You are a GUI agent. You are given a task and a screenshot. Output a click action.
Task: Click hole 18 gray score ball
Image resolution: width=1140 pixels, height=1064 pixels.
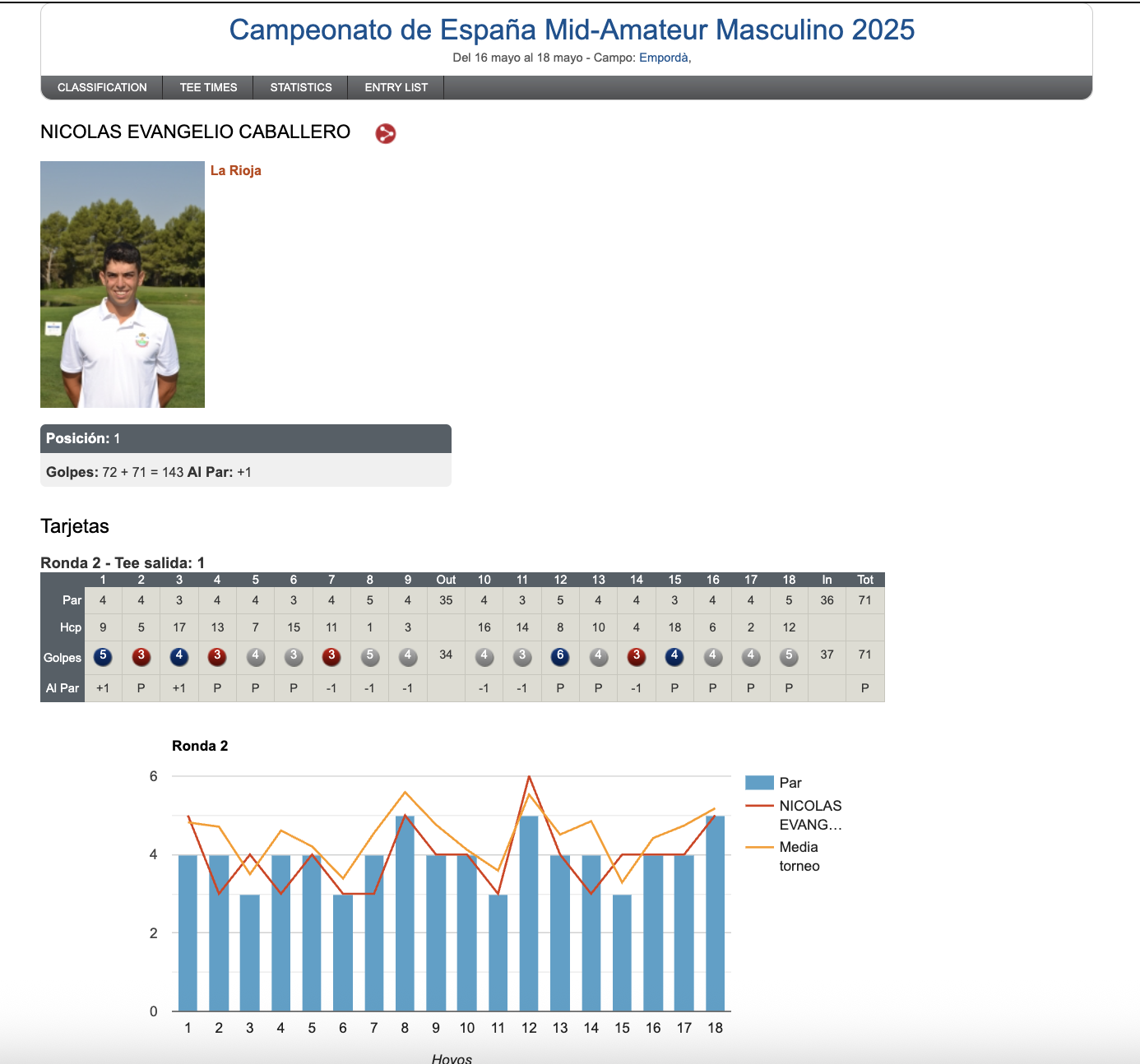click(789, 656)
